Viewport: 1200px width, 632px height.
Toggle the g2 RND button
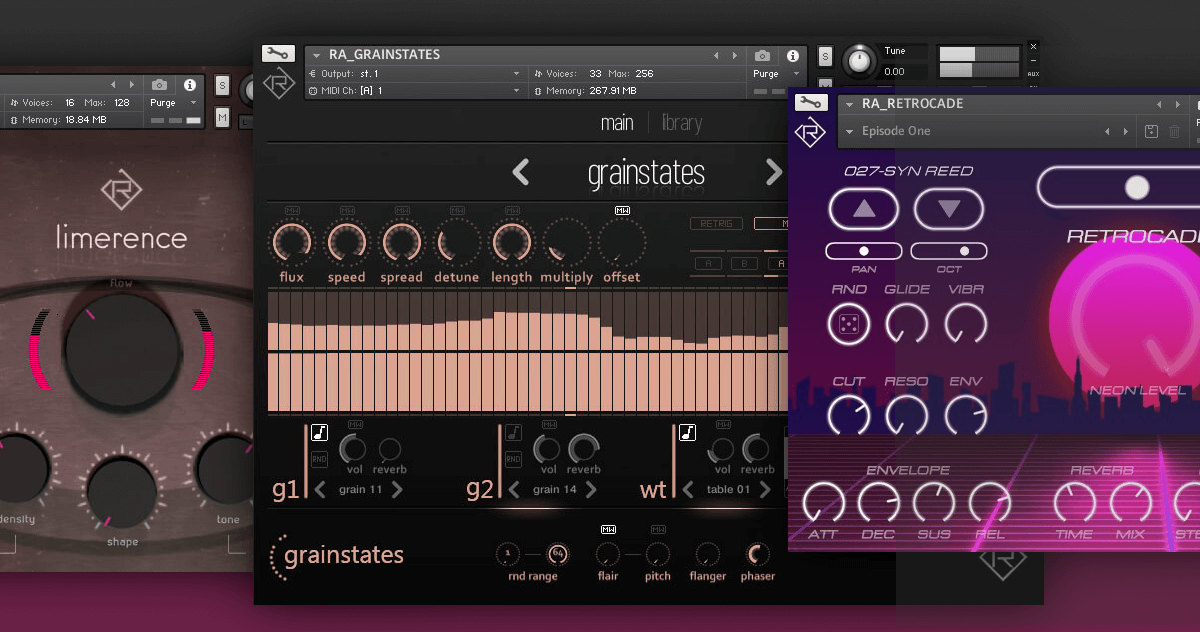click(x=513, y=459)
